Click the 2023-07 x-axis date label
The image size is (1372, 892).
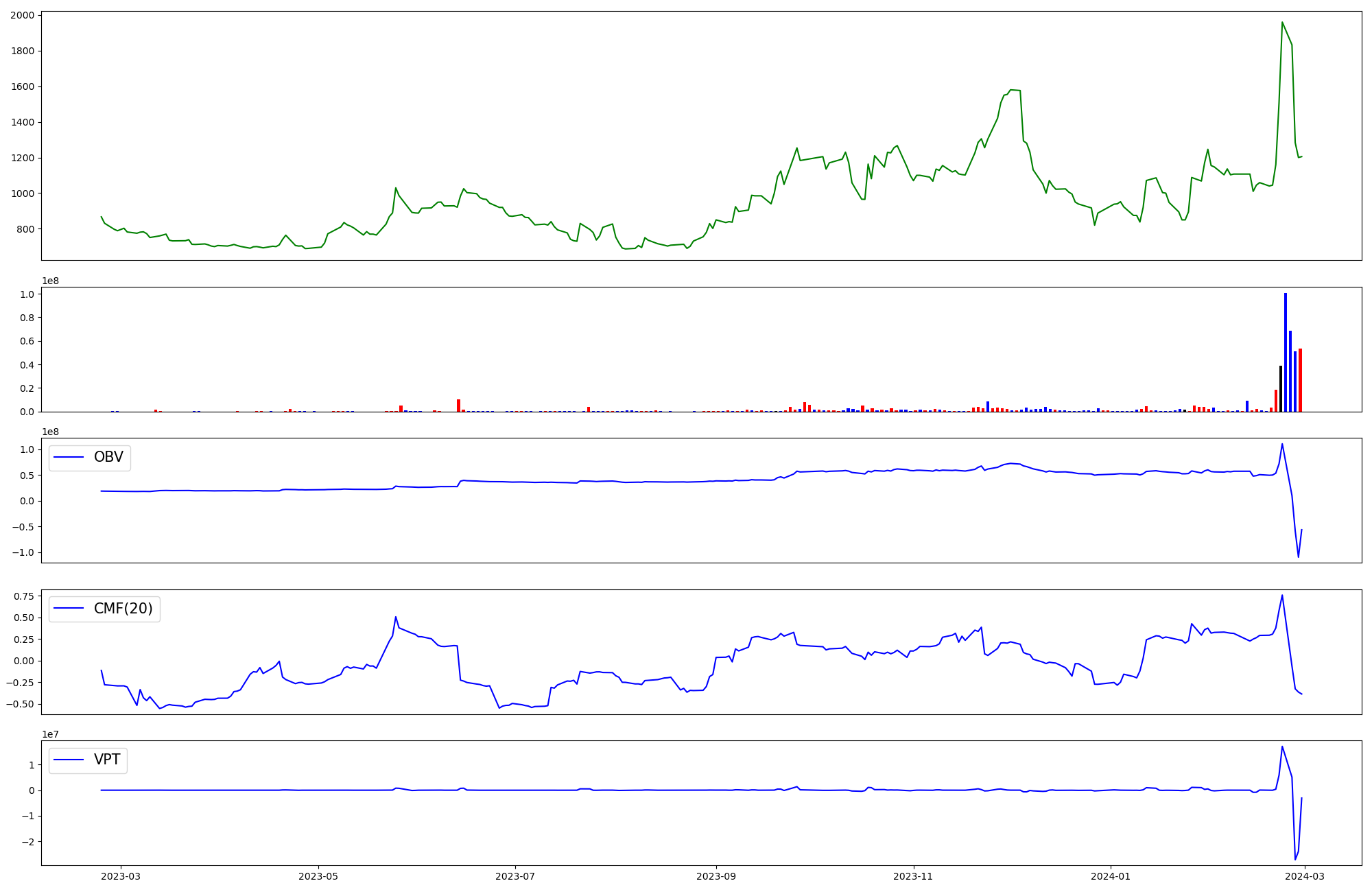coord(515,876)
